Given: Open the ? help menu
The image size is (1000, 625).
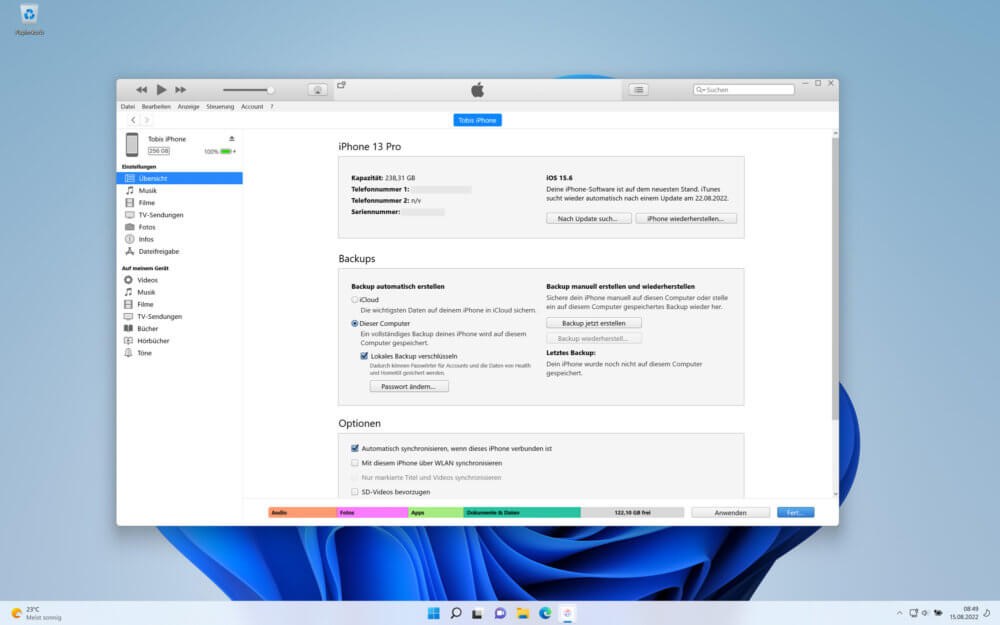Looking at the screenshot, I should [272, 107].
